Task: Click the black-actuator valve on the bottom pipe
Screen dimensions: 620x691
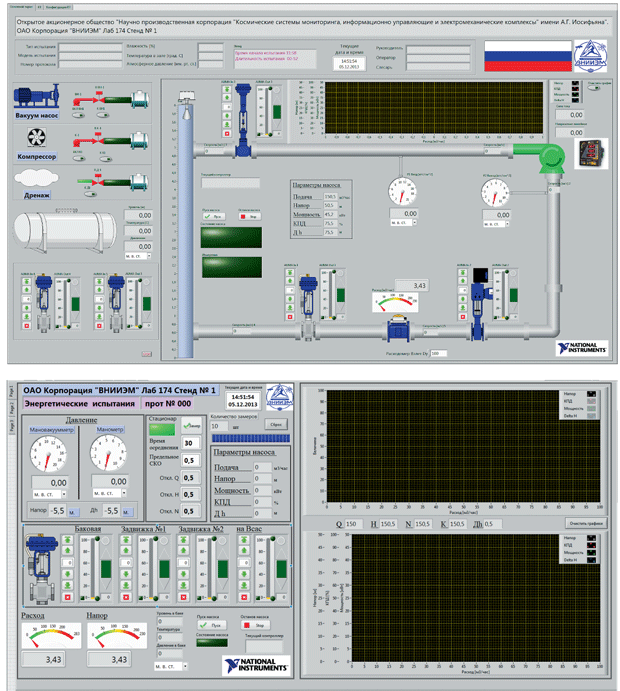Action: click(x=479, y=304)
